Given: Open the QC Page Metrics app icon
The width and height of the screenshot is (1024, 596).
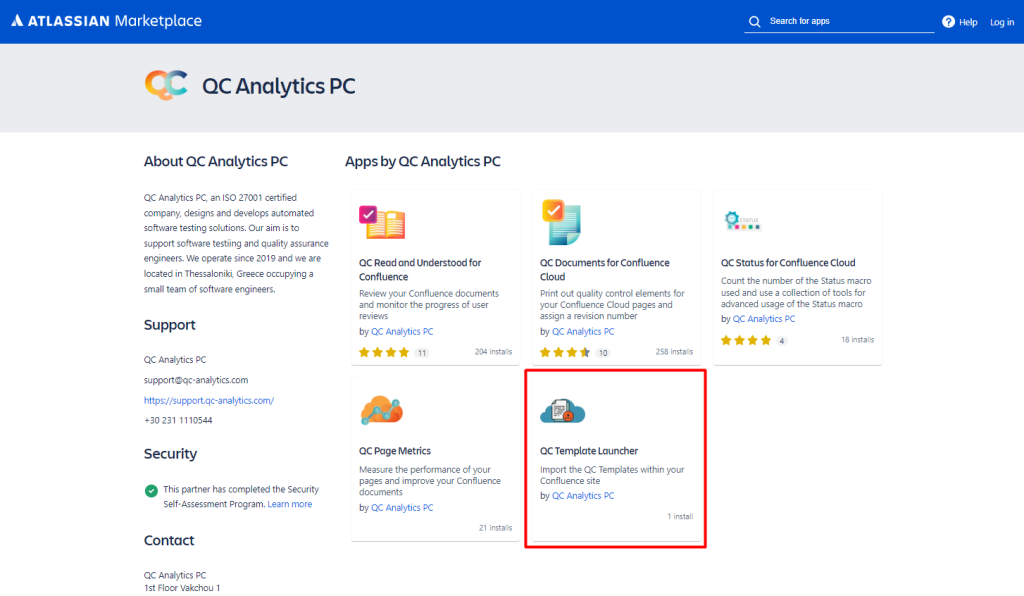Looking at the screenshot, I should (382, 410).
